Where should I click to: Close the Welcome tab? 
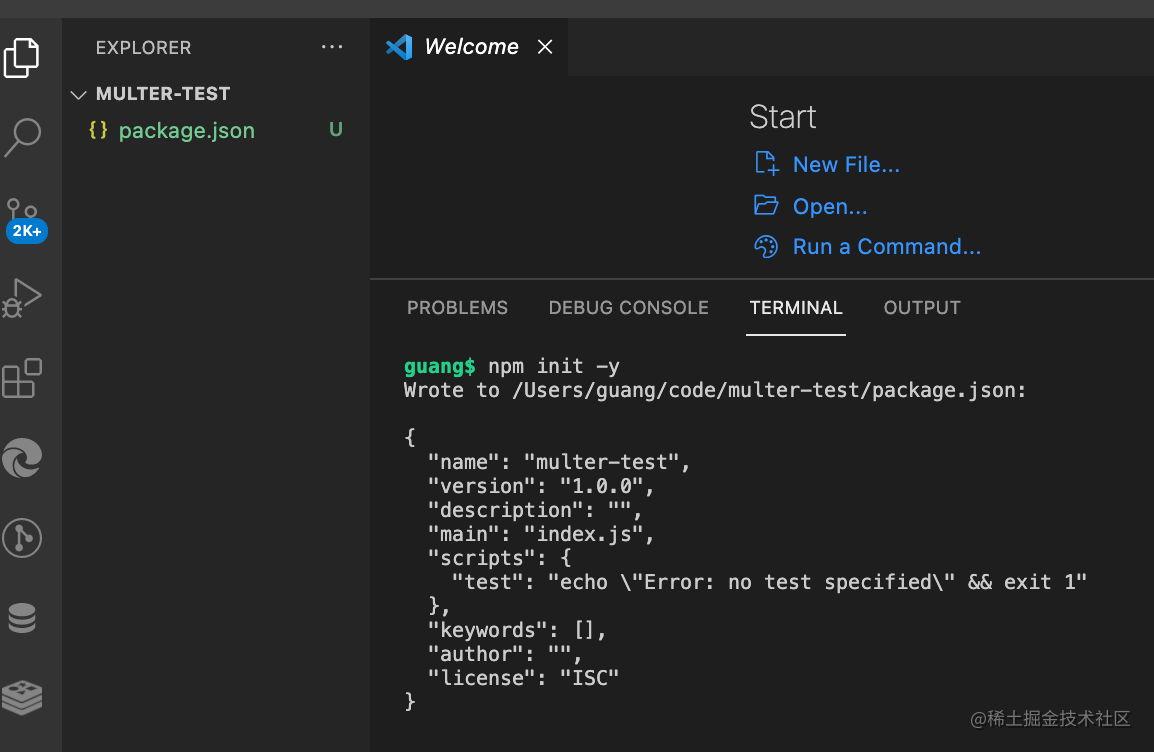pos(545,47)
